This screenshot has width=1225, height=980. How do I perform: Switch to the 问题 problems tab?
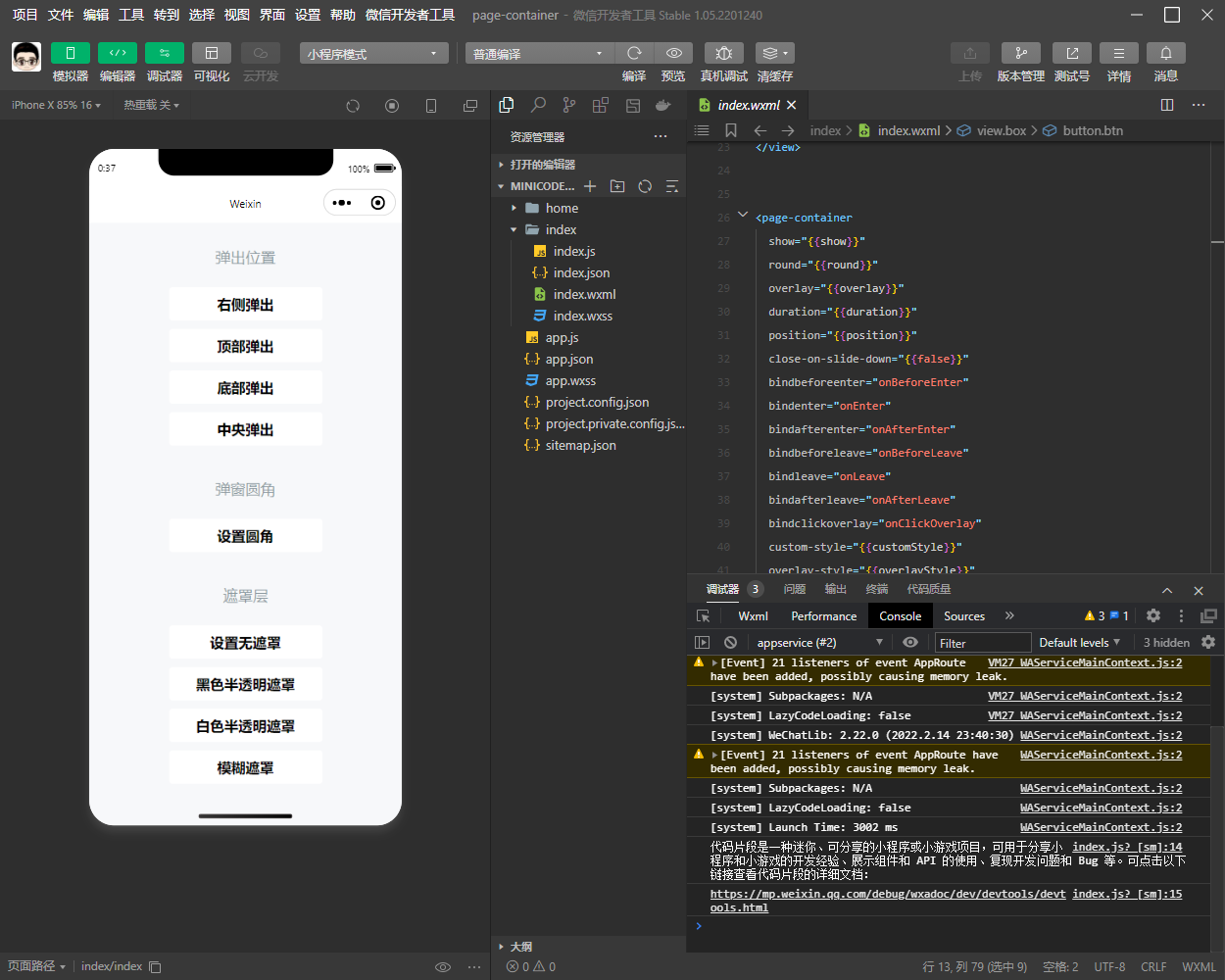[795, 589]
